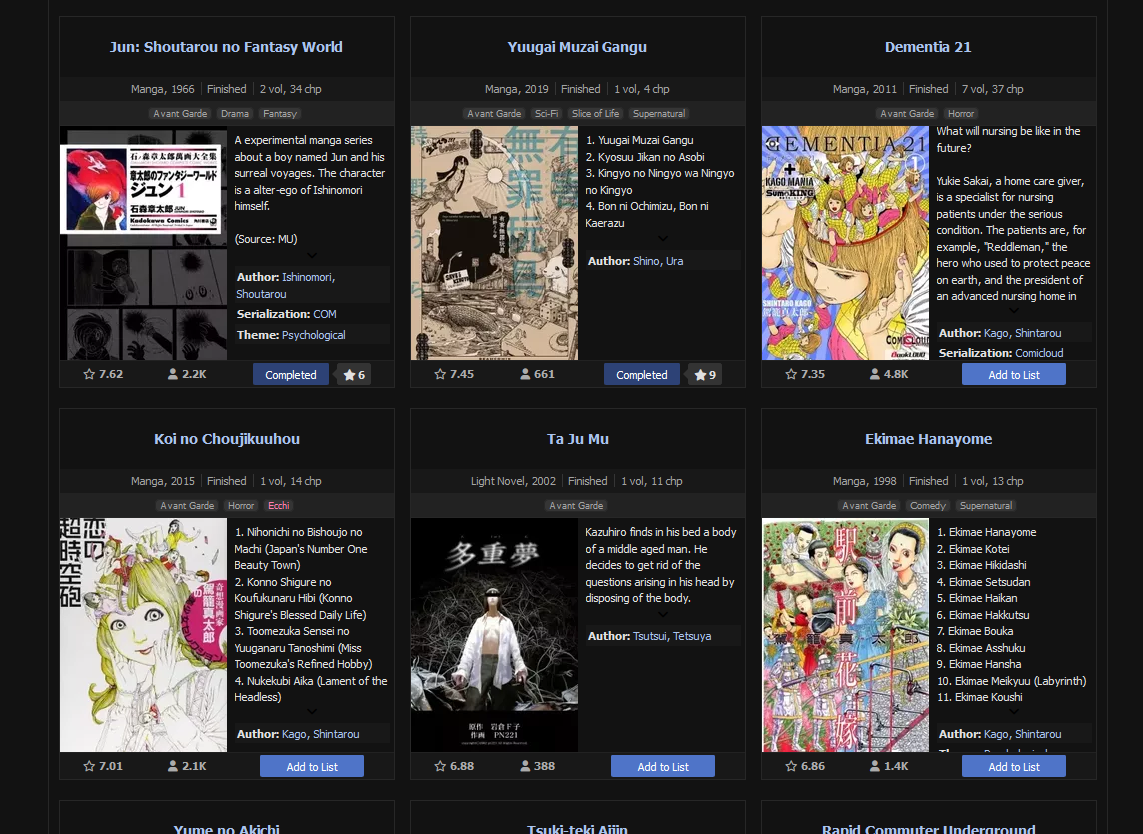The width and height of the screenshot is (1143, 834).
Task: Open the Psychological theme link
Action: (x=313, y=335)
